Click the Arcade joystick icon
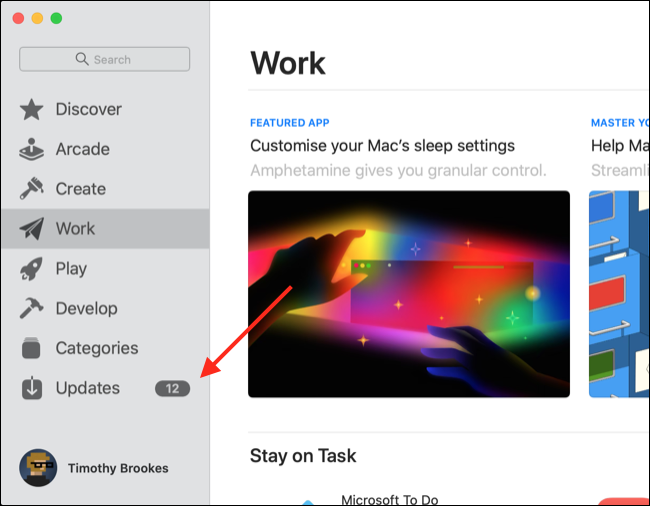The width and height of the screenshot is (650, 506). (x=32, y=149)
